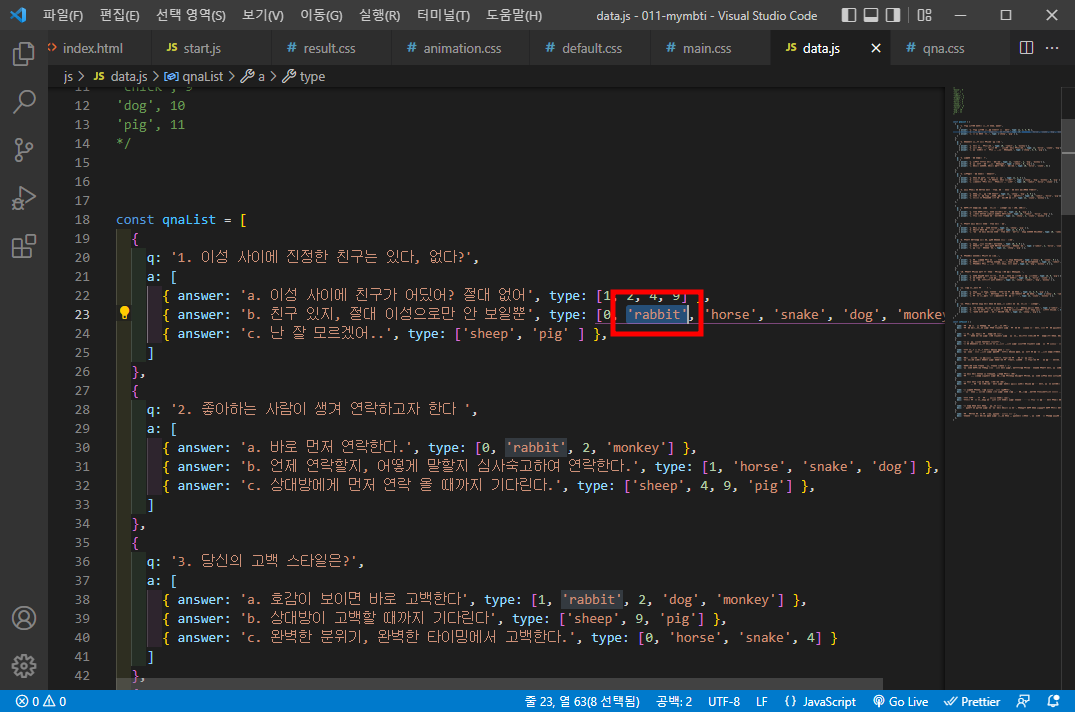
Task: Open the 파일(F) menu
Action: (x=62, y=15)
